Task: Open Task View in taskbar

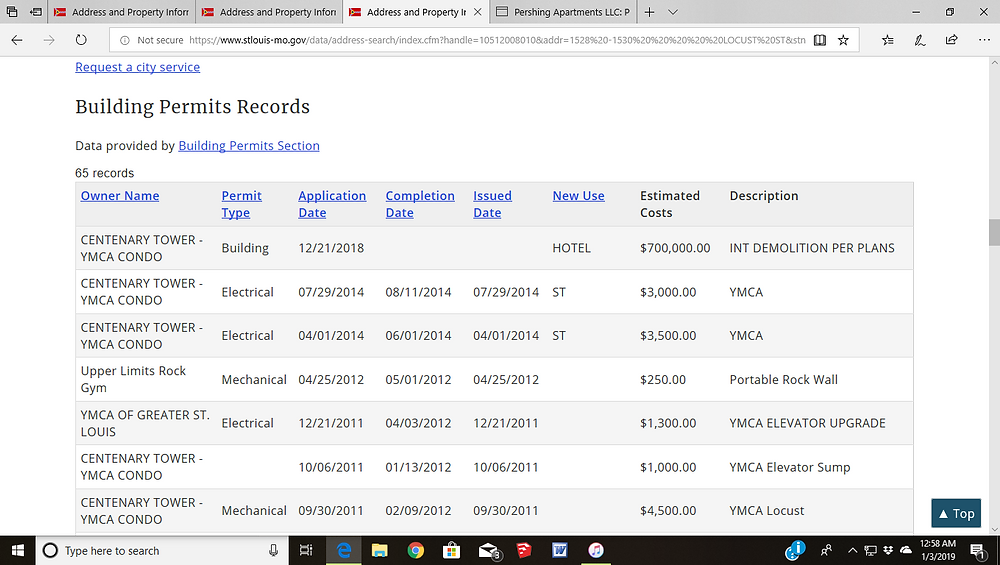Action: [306, 550]
